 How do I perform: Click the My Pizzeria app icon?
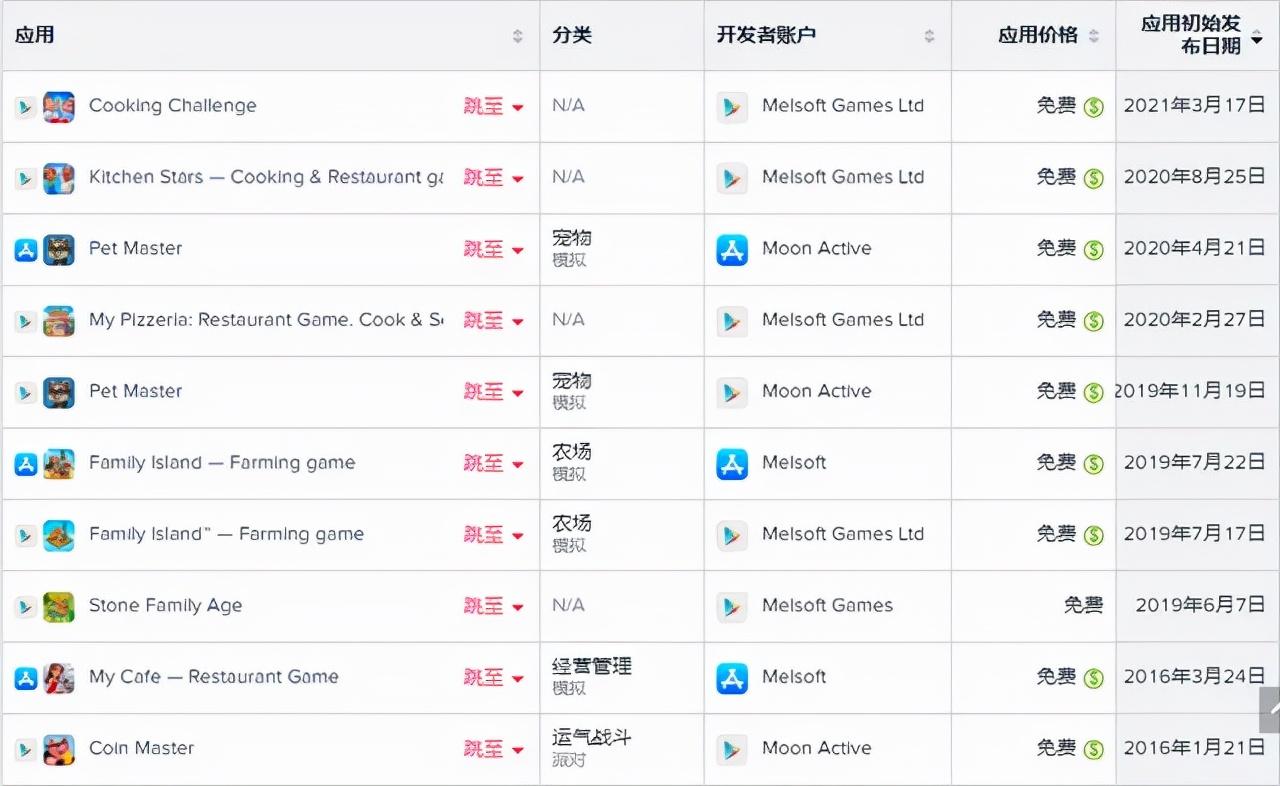click(59, 321)
